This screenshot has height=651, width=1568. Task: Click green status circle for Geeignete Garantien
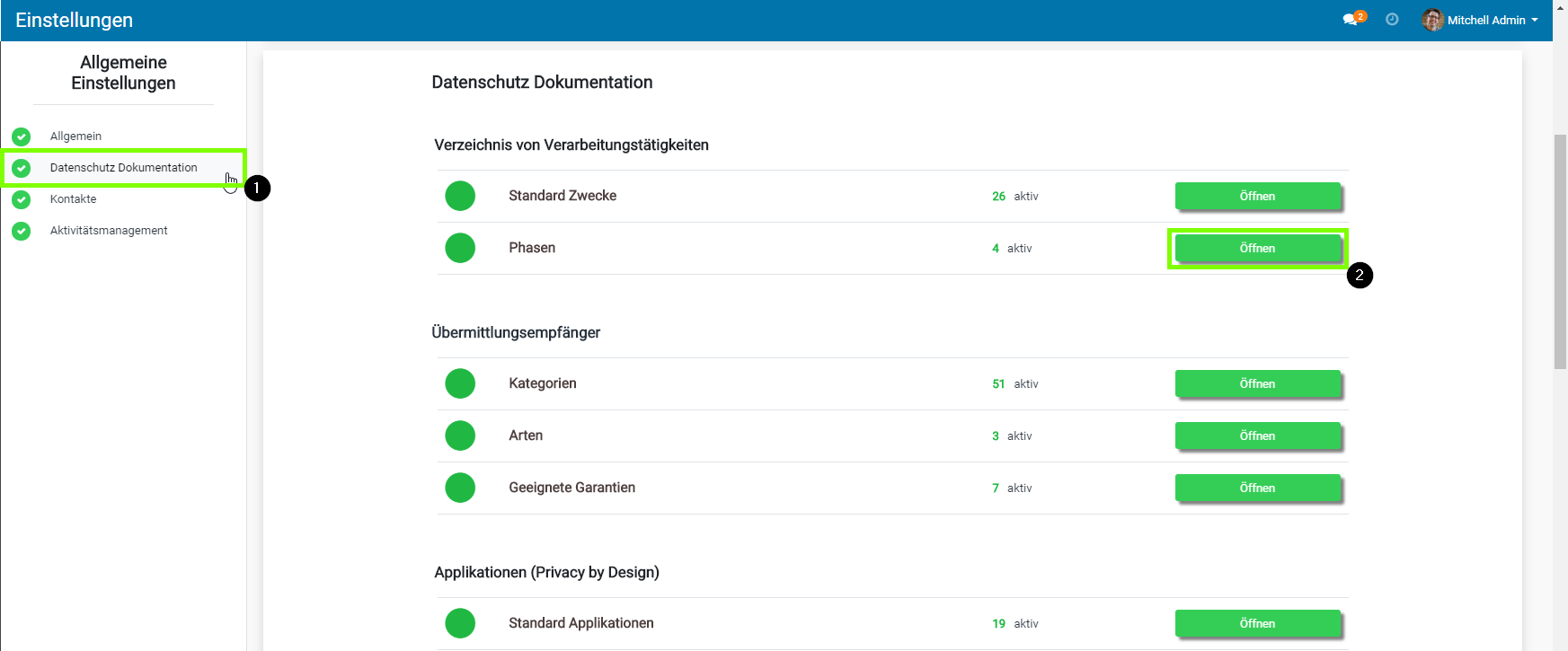tap(460, 488)
